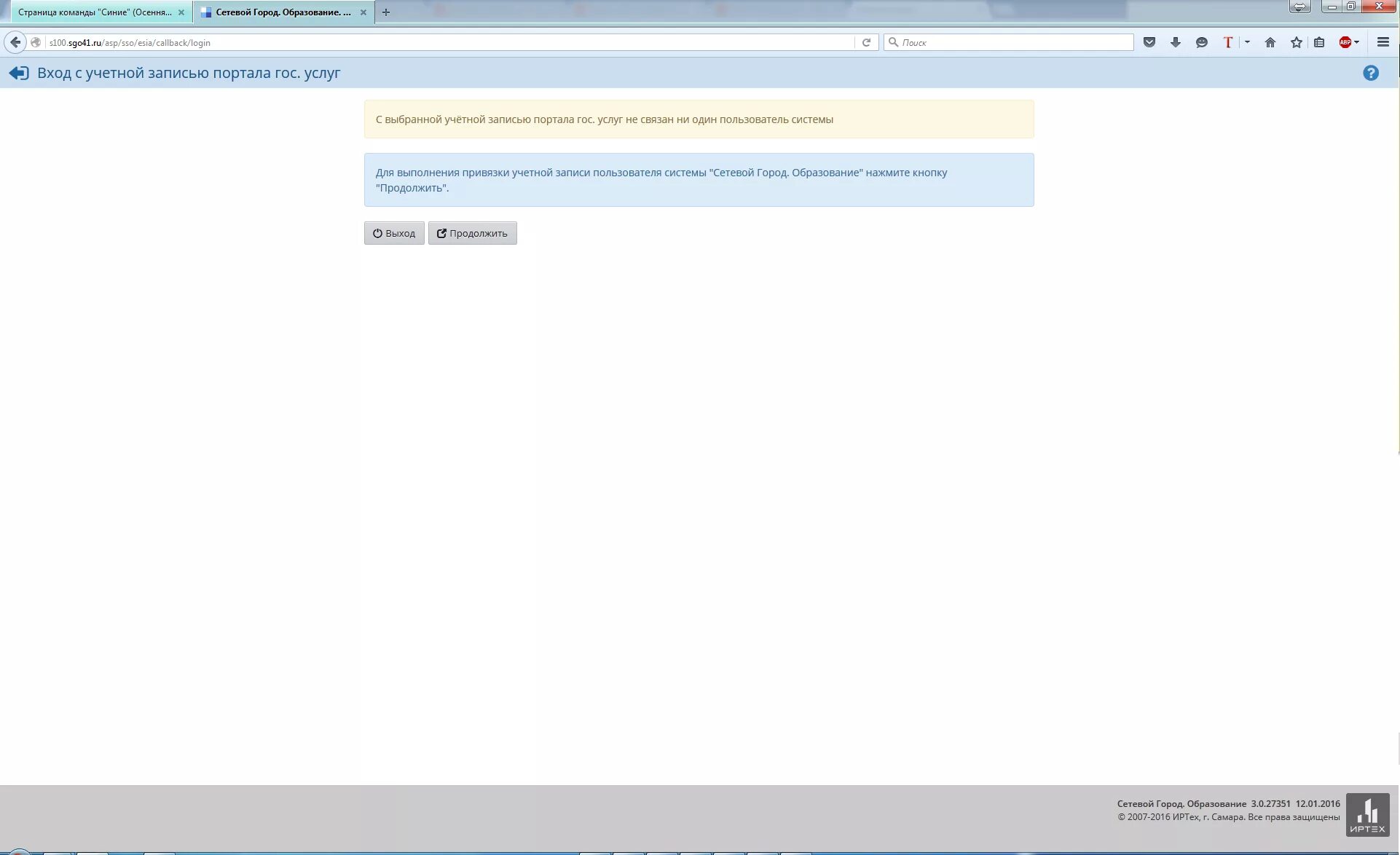Expand the dropdown next to red T icon
Viewport: 1400px width, 855px height.
1247,42
